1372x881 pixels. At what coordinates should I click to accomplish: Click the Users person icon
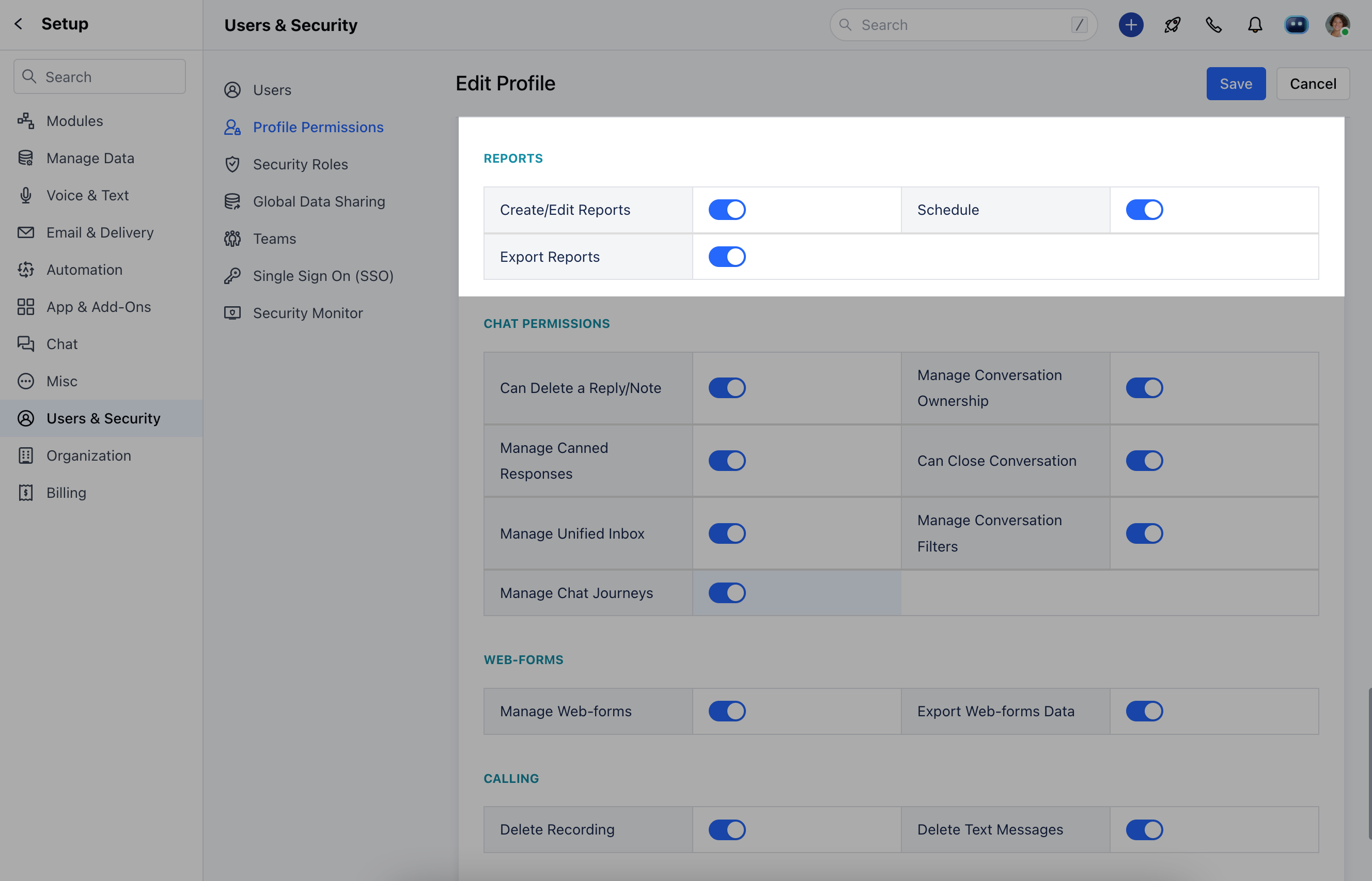[x=232, y=90]
